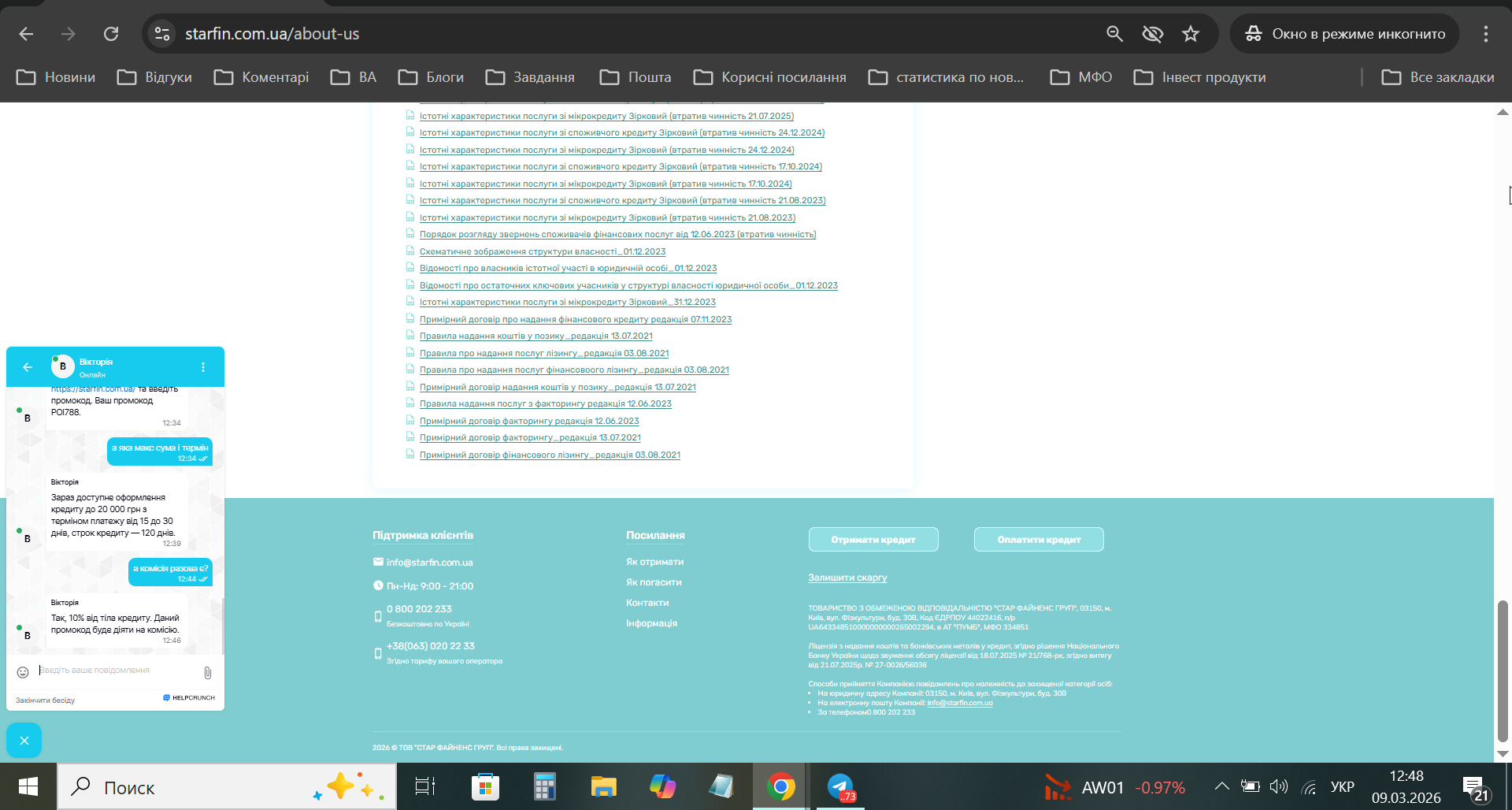Open Microsoft Store from the taskbar

[x=485, y=786]
